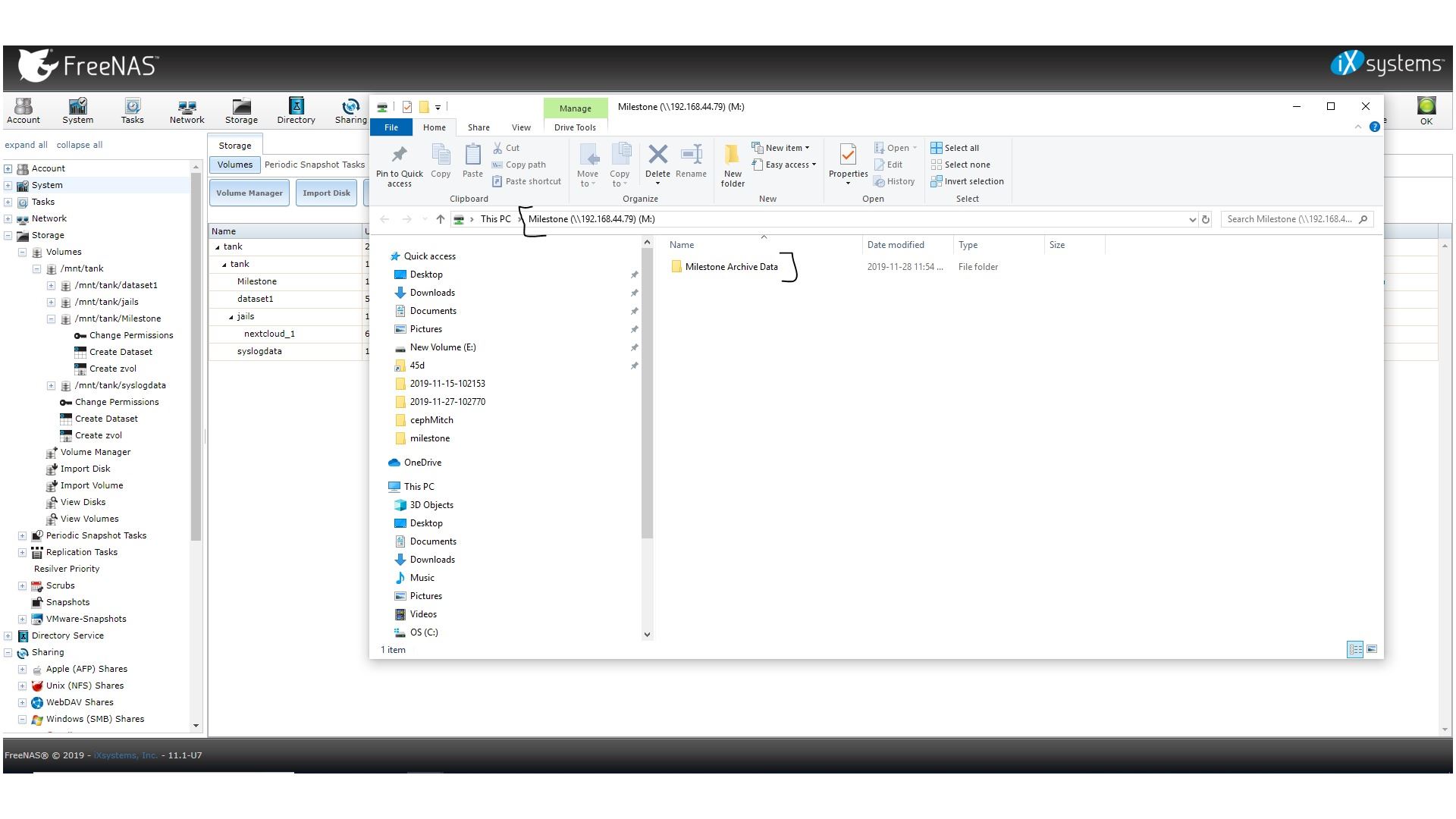Click Select none in the ribbon

tap(960, 165)
